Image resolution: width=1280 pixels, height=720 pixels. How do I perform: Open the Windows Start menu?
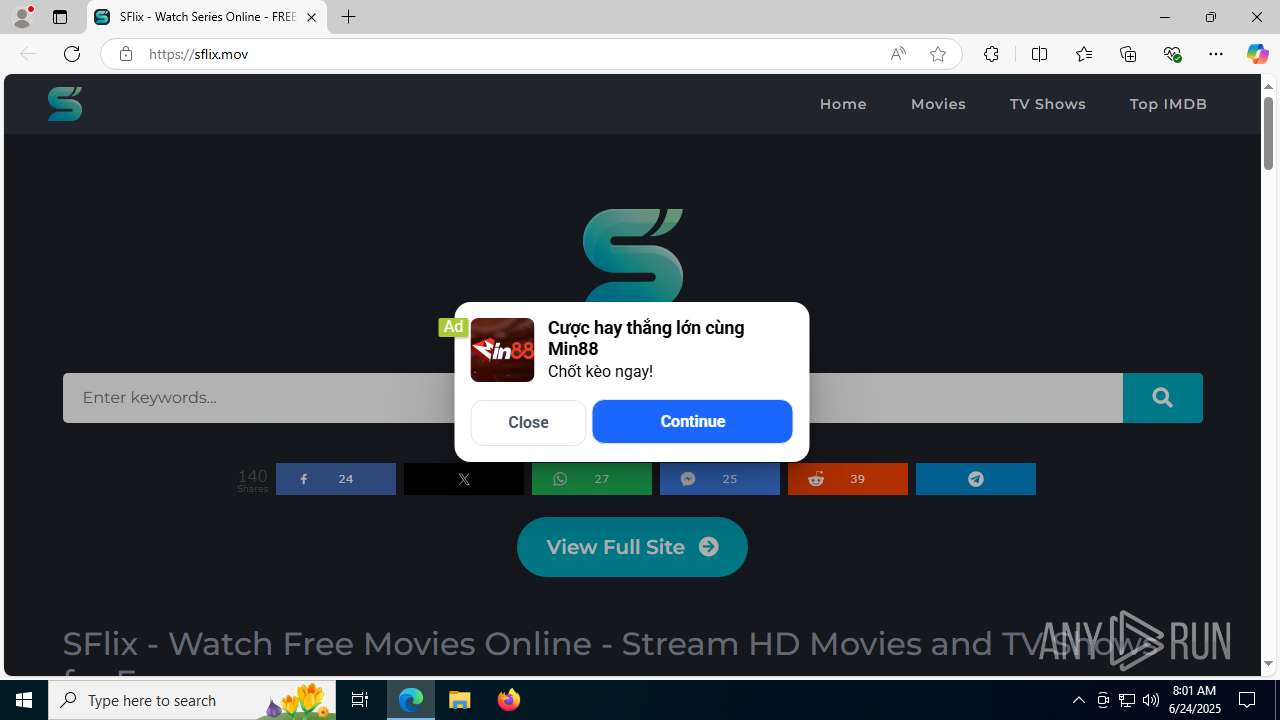coord(24,700)
